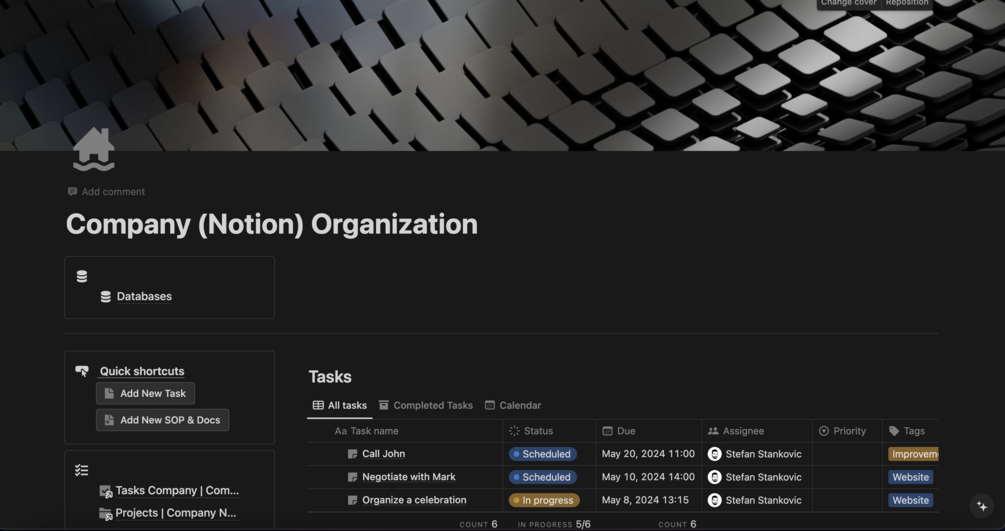Screen dimensions: 1005x531
Task: Click the Priority column header
Action: pyautogui.click(x=847, y=431)
